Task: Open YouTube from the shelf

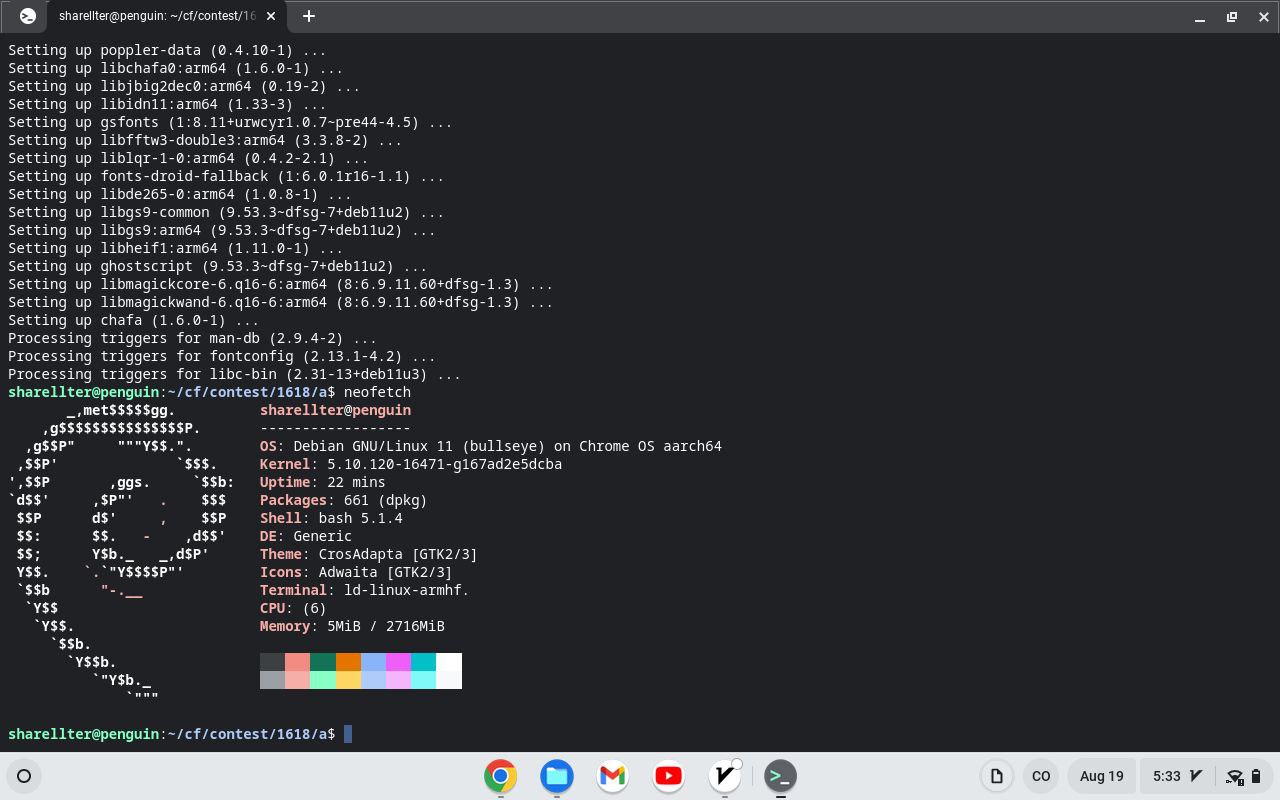Action: pos(669,776)
